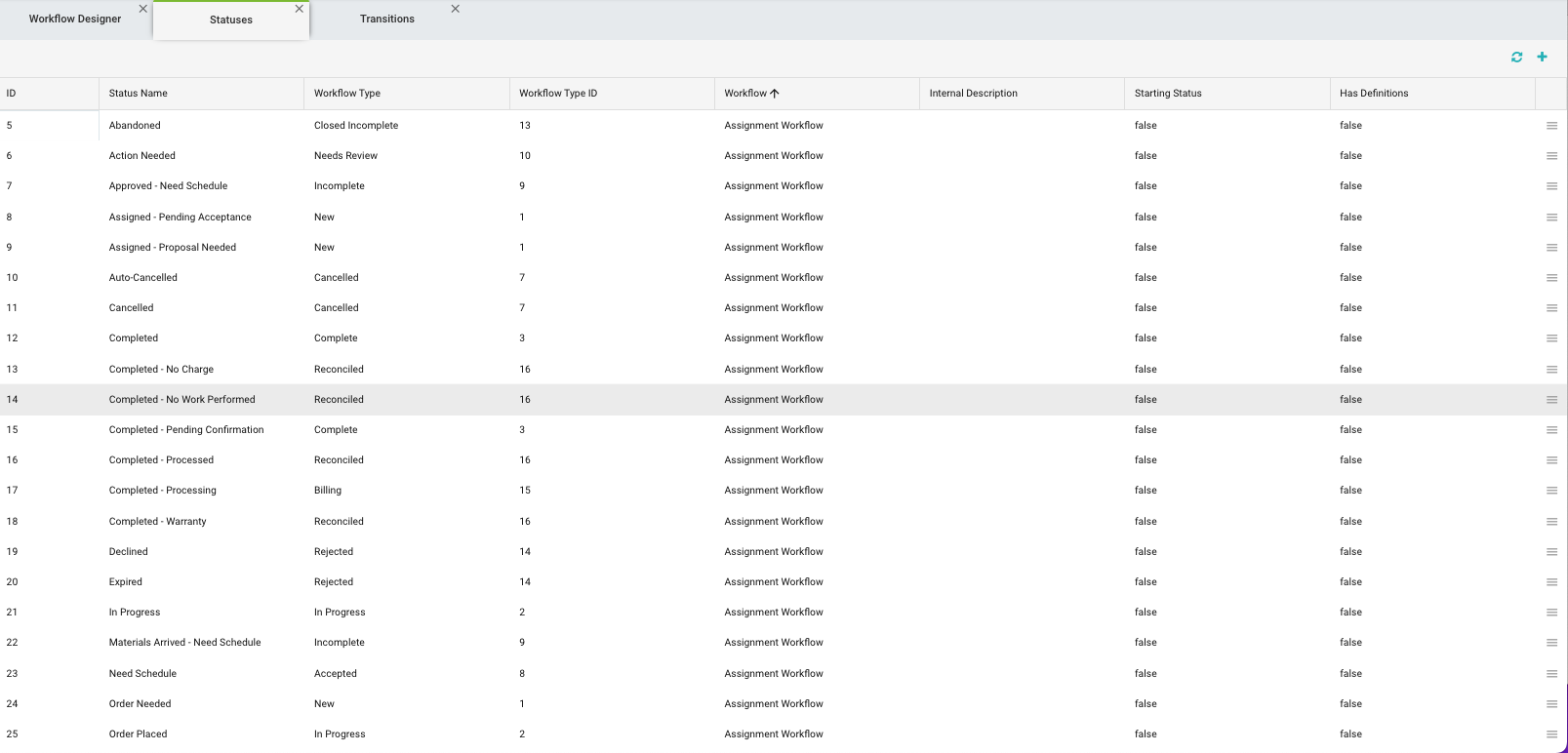1568x753 pixels.
Task: Open row menu for Completed - No Charge
Action: 1551,370
